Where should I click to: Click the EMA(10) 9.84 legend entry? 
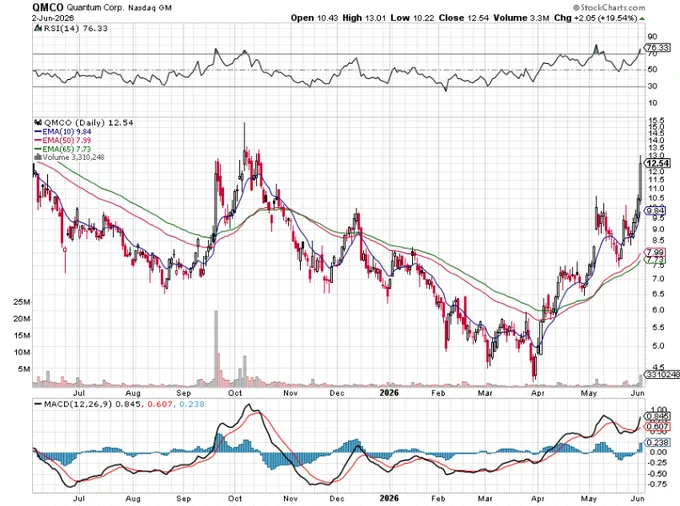tap(62, 131)
